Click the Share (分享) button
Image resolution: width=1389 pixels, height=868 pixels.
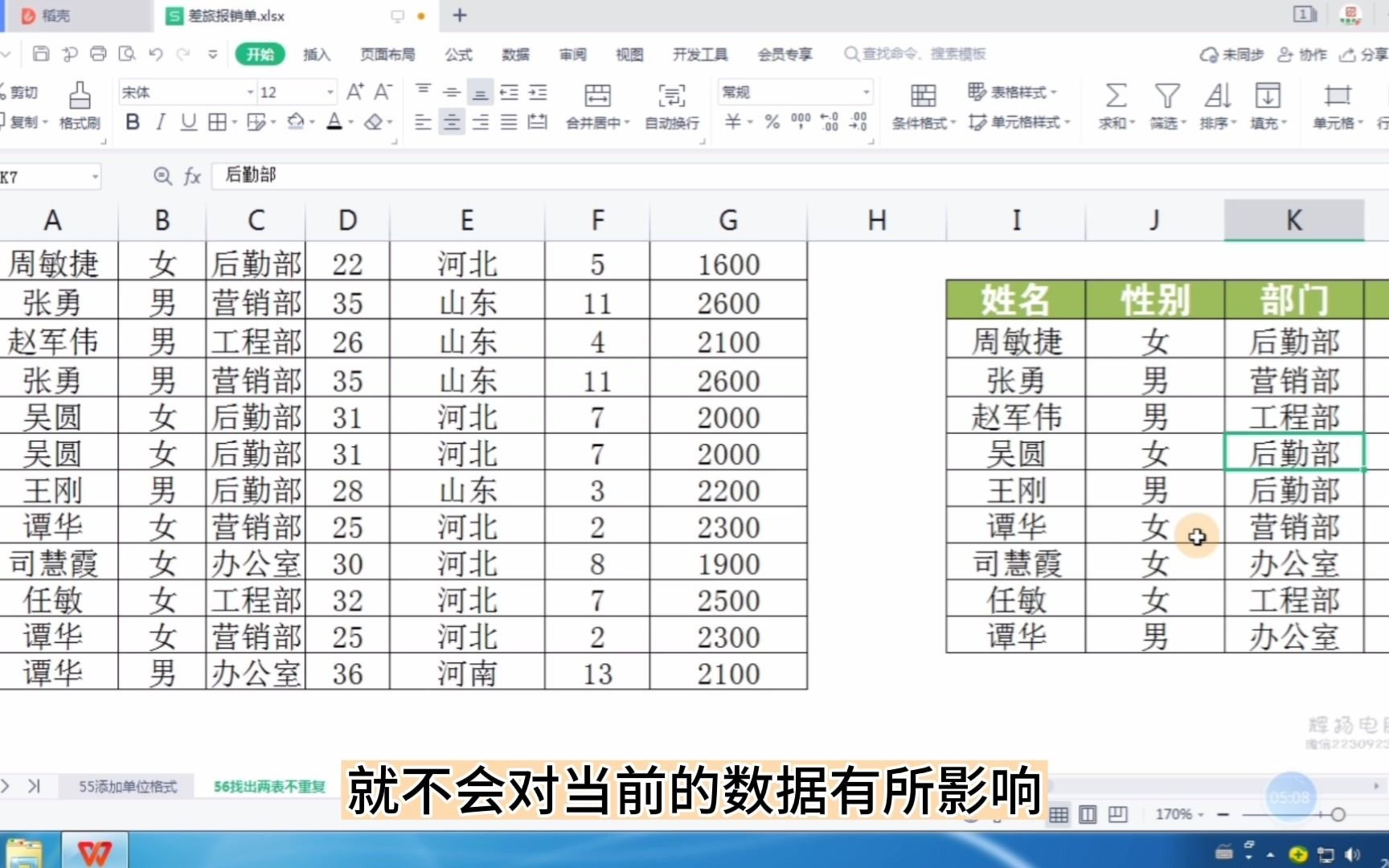tap(1365, 55)
